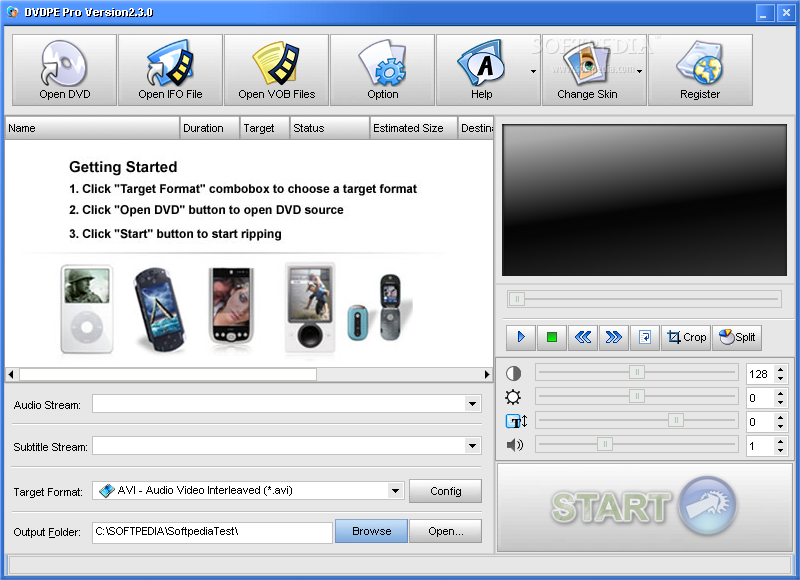Open the Target Format combobox
This screenshot has width=800, height=580.
click(248, 491)
